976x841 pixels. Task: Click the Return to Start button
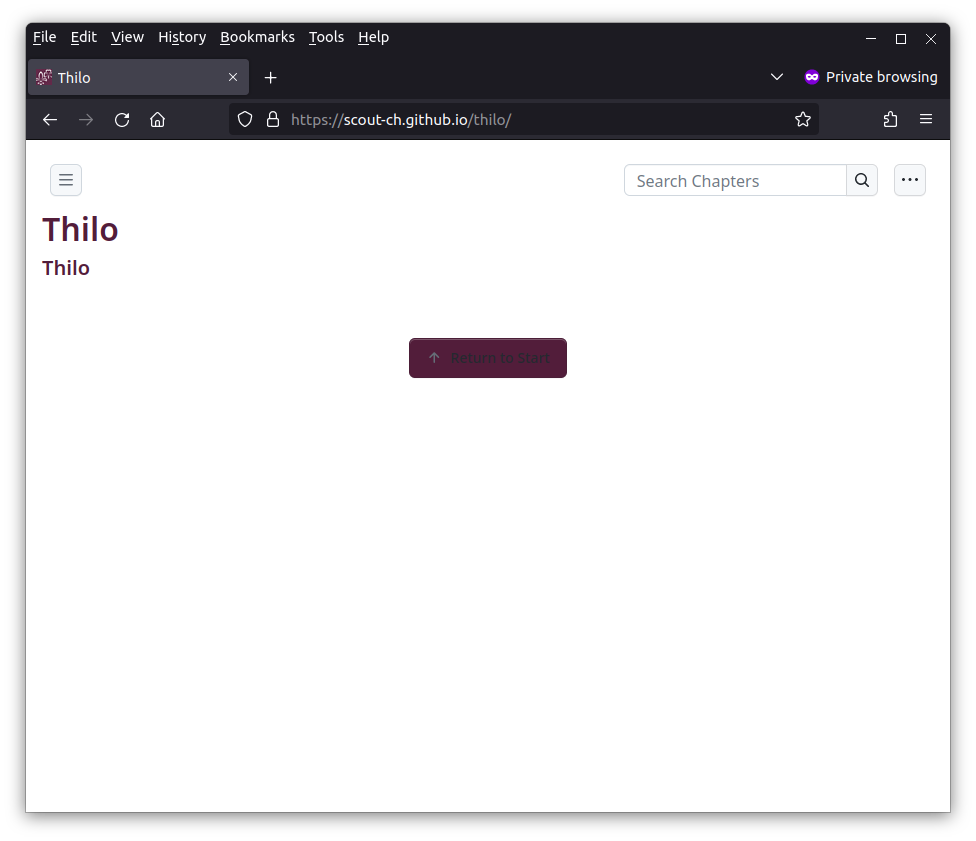click(x=488, y=357)
